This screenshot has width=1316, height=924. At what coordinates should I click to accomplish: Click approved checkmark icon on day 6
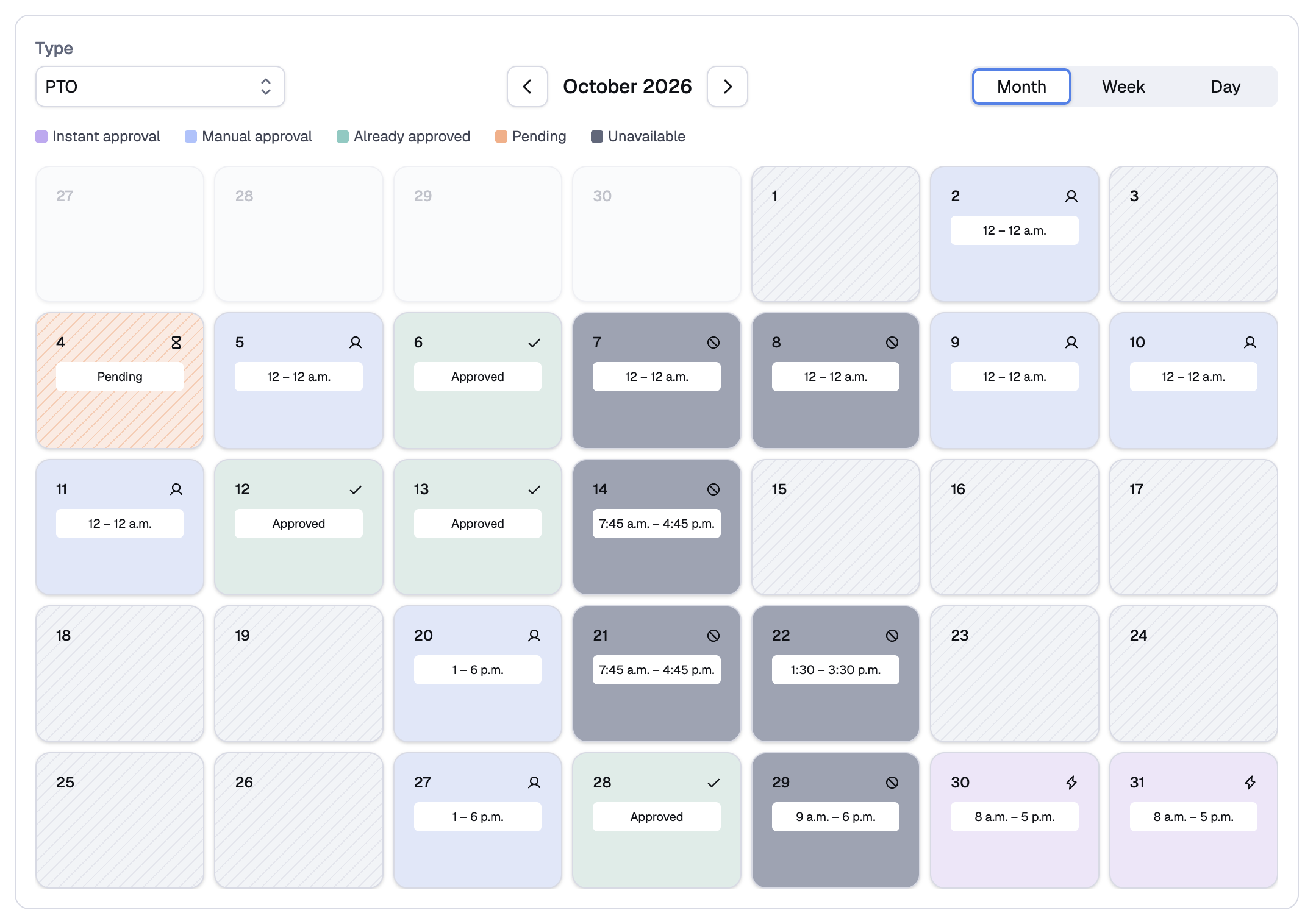click(x=534, y=343)
